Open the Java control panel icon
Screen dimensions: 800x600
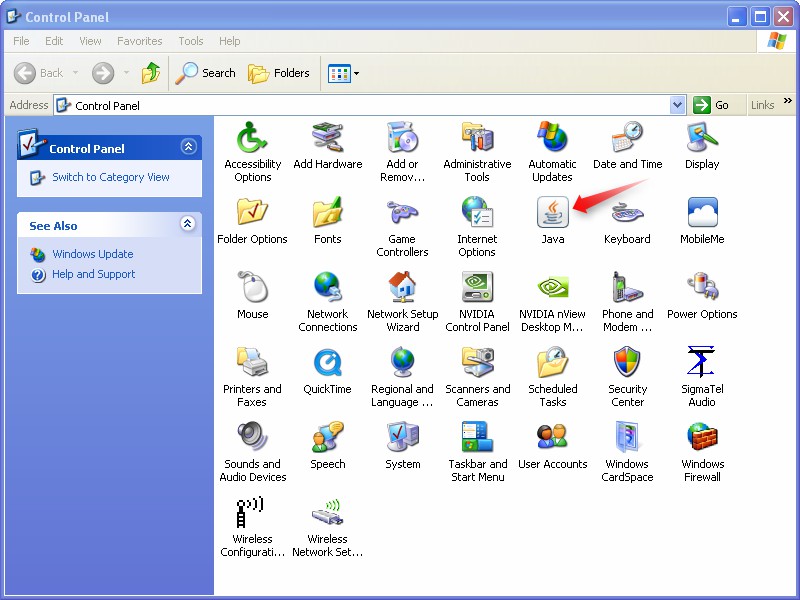tap(553, 213)
